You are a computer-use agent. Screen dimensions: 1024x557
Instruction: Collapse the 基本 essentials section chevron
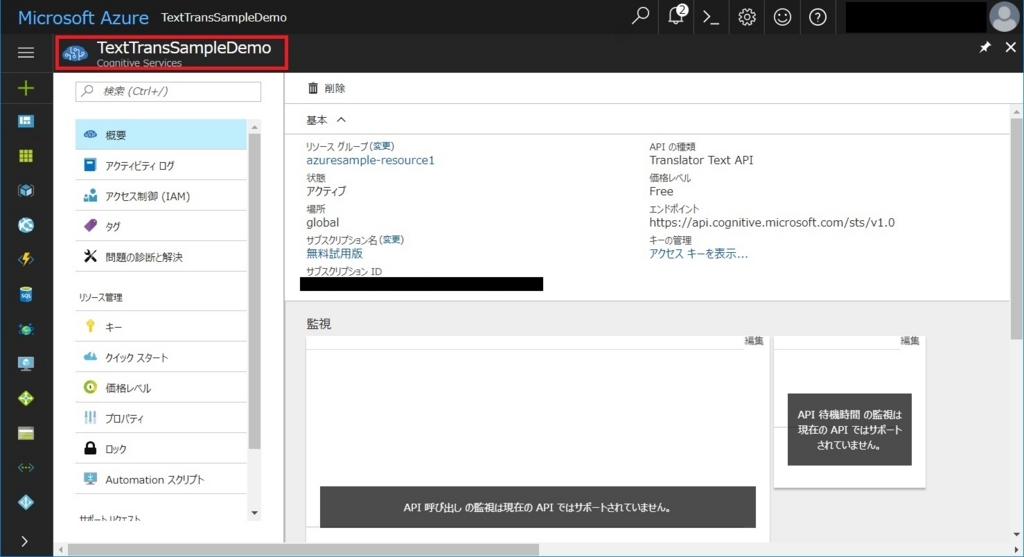pos(341,120)
